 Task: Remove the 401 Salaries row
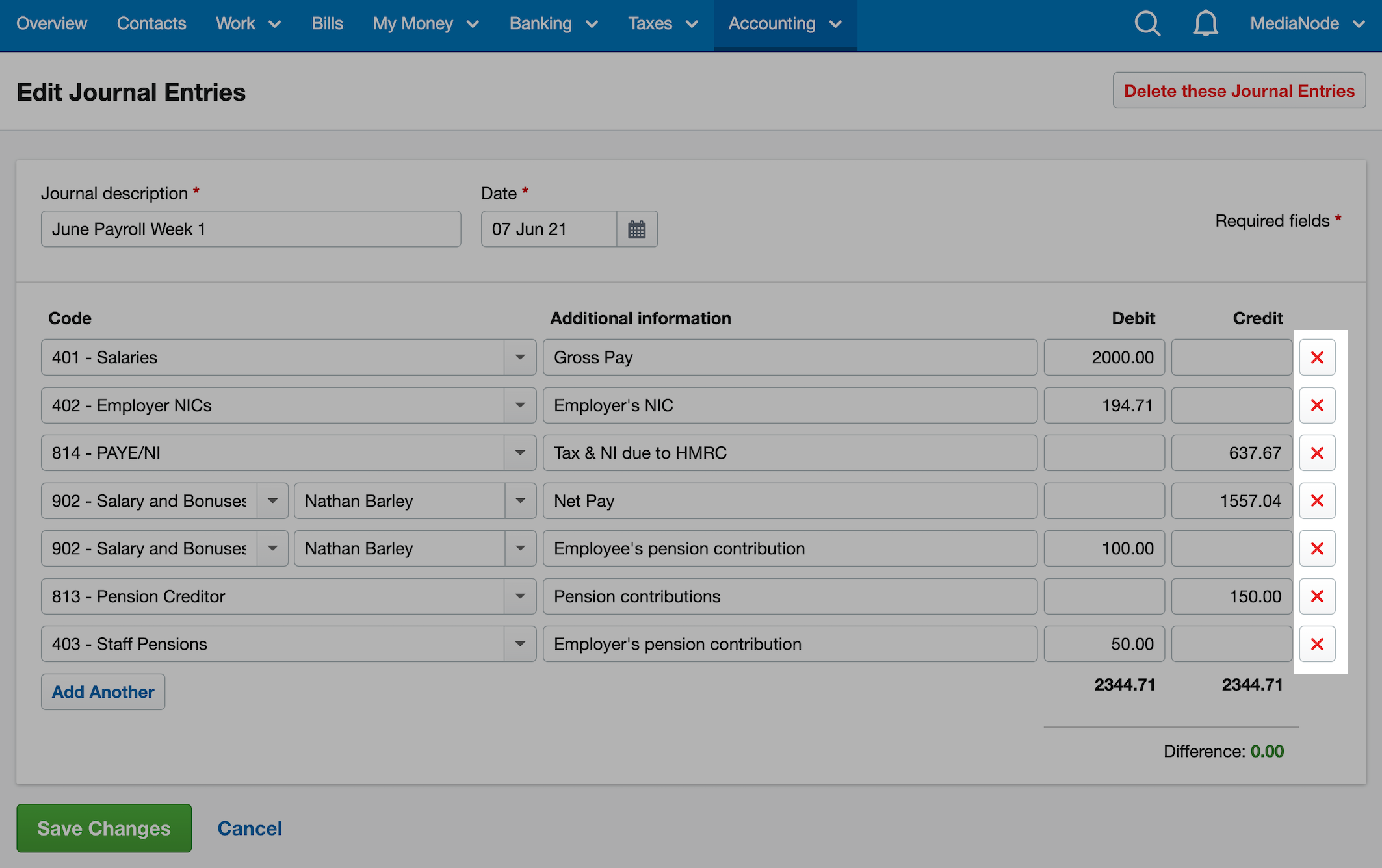(1317, 357)
